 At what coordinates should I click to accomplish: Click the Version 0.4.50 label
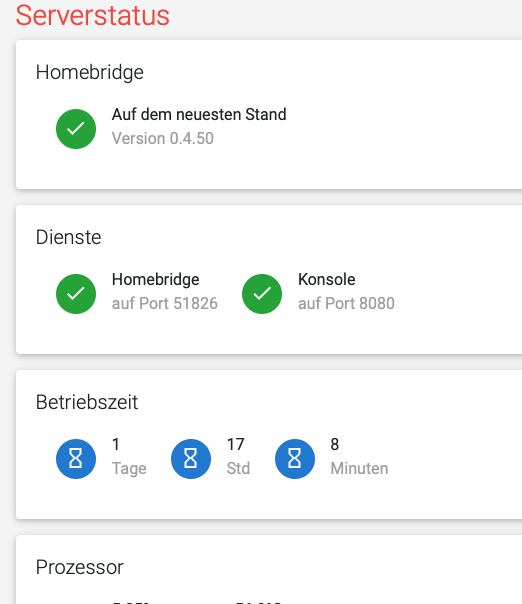[163, 138]
